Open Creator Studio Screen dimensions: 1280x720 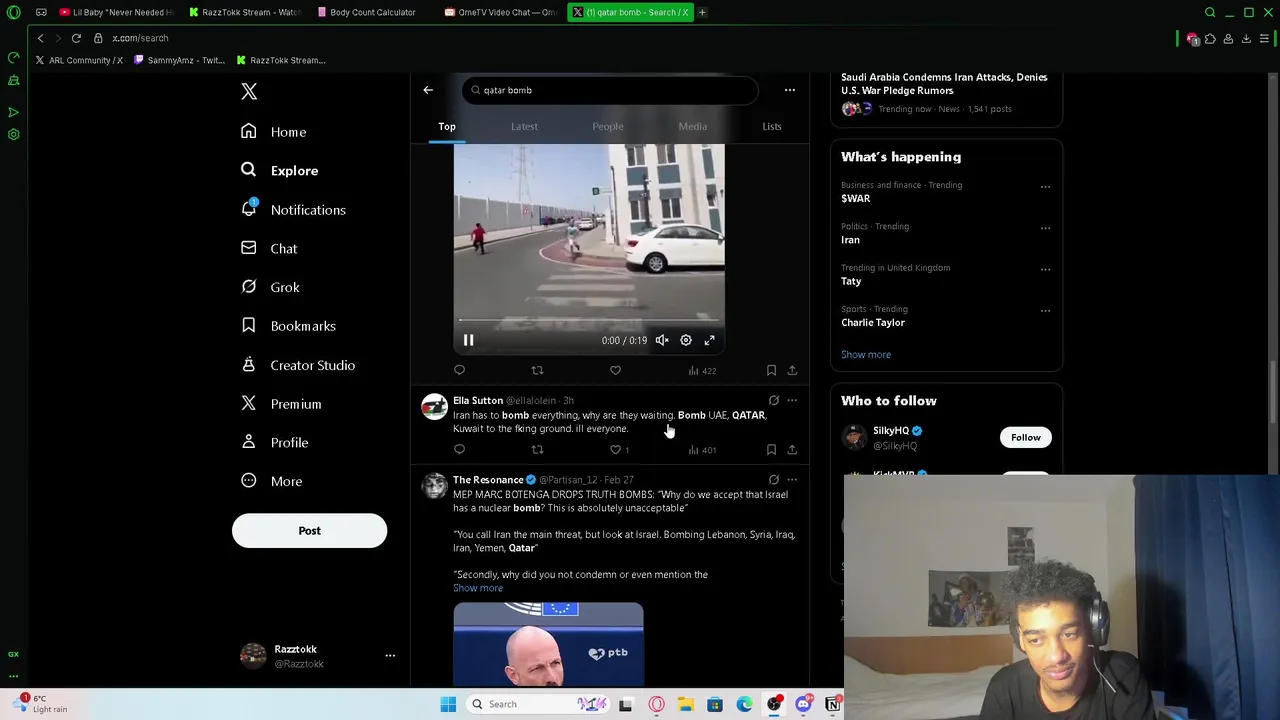coord(298,365)
